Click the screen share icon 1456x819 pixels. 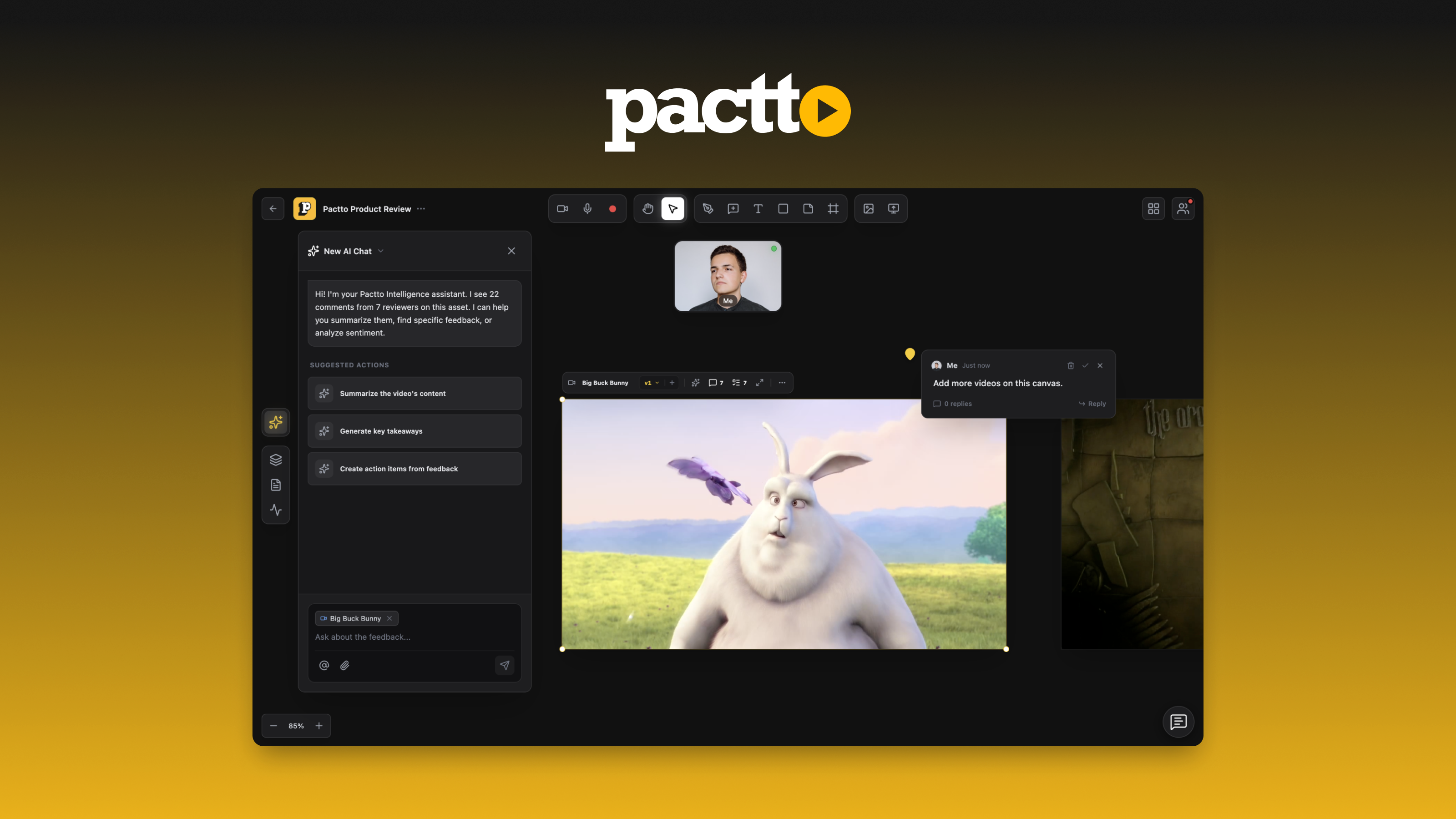[893, 208]
